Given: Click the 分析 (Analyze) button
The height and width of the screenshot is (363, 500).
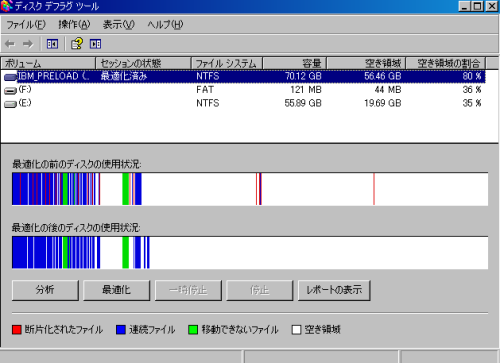Looking at the screenshot, I should pyautogui.click(x=45, y=290).
